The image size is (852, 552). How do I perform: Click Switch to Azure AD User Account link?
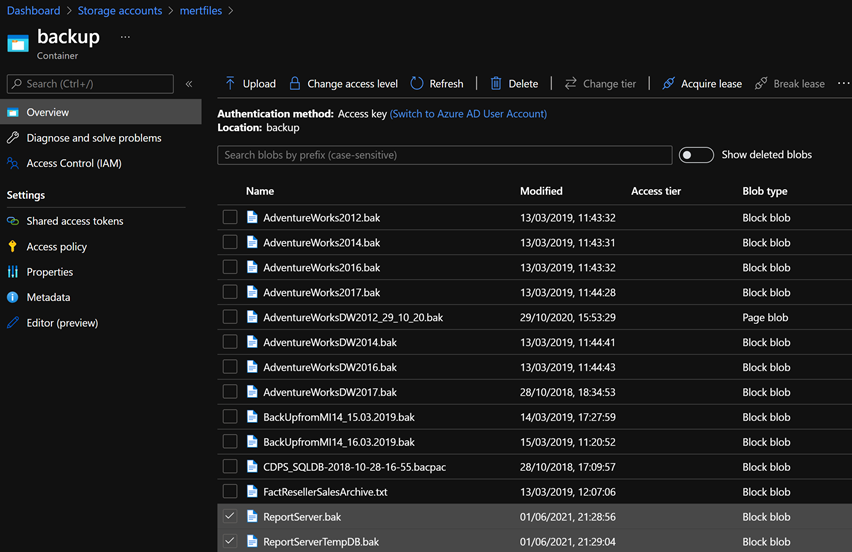coord(468,114)
